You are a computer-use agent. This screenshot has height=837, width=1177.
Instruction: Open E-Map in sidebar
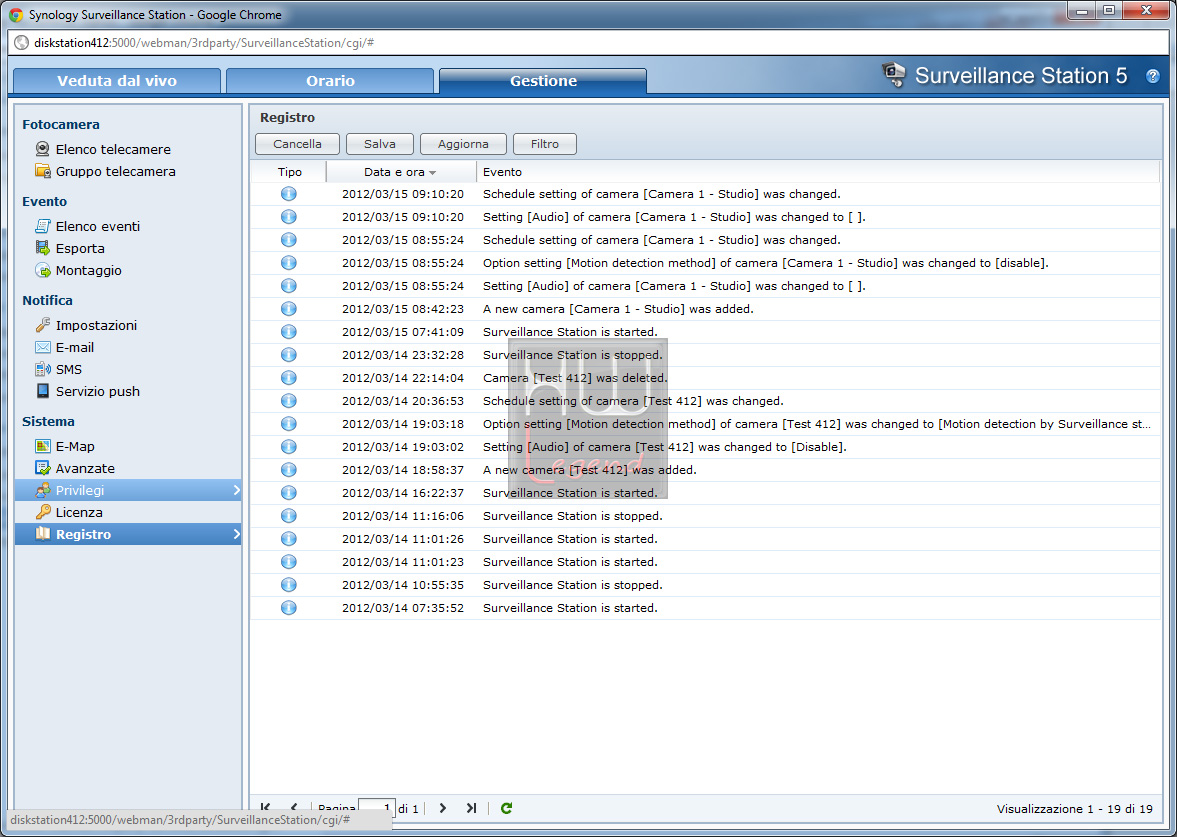75,446
